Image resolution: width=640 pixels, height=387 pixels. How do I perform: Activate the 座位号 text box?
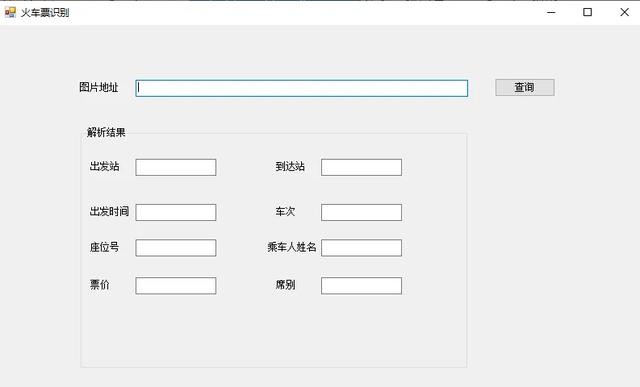176,248
